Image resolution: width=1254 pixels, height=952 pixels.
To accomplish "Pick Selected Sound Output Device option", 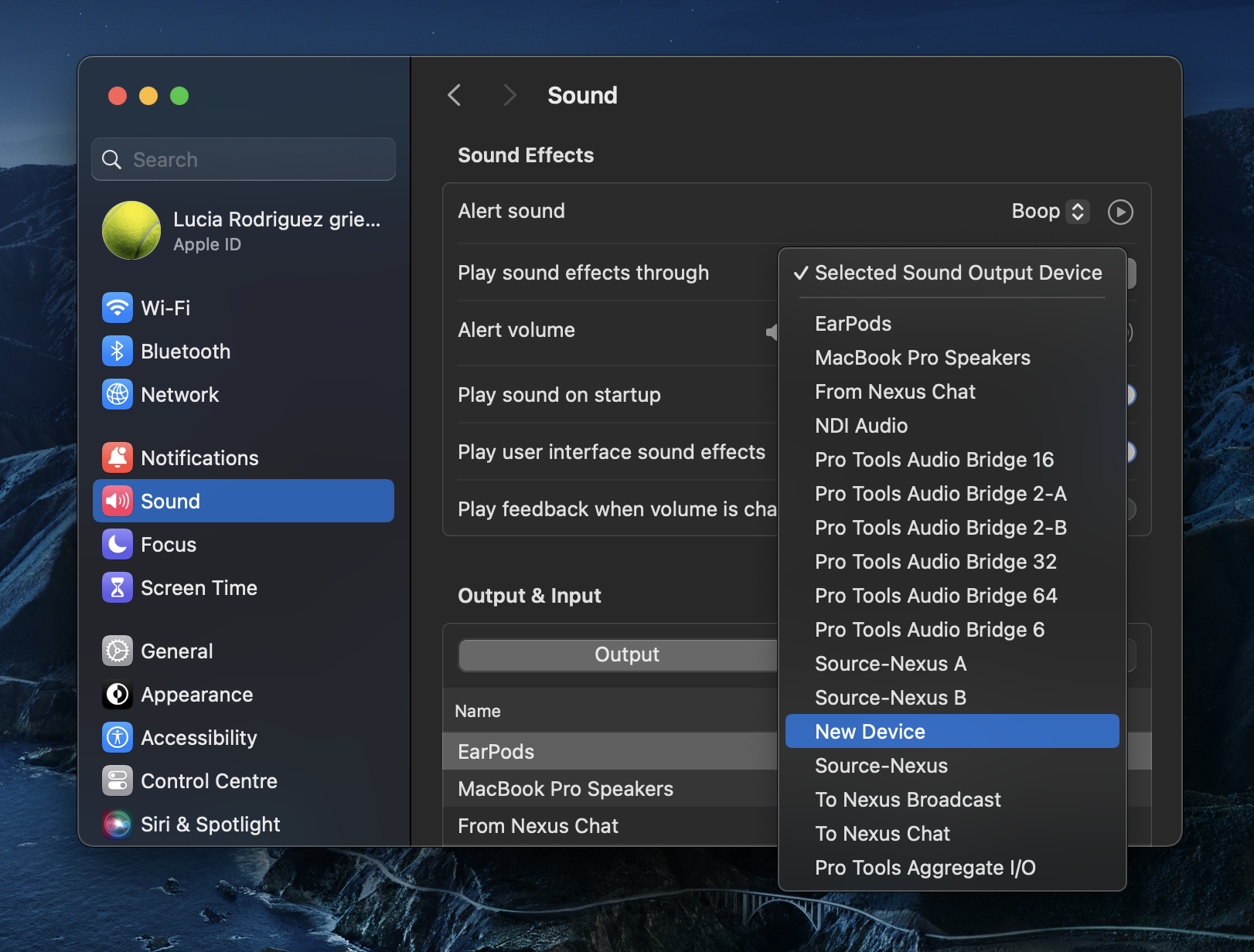I will point(957,273).
